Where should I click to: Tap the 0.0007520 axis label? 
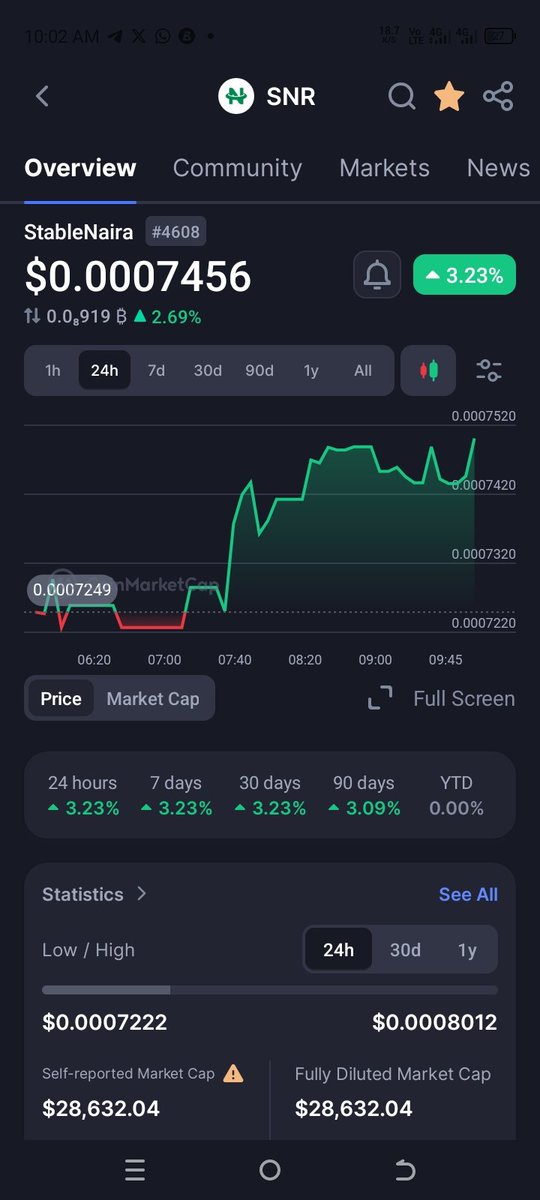click(x=484, y=416)
